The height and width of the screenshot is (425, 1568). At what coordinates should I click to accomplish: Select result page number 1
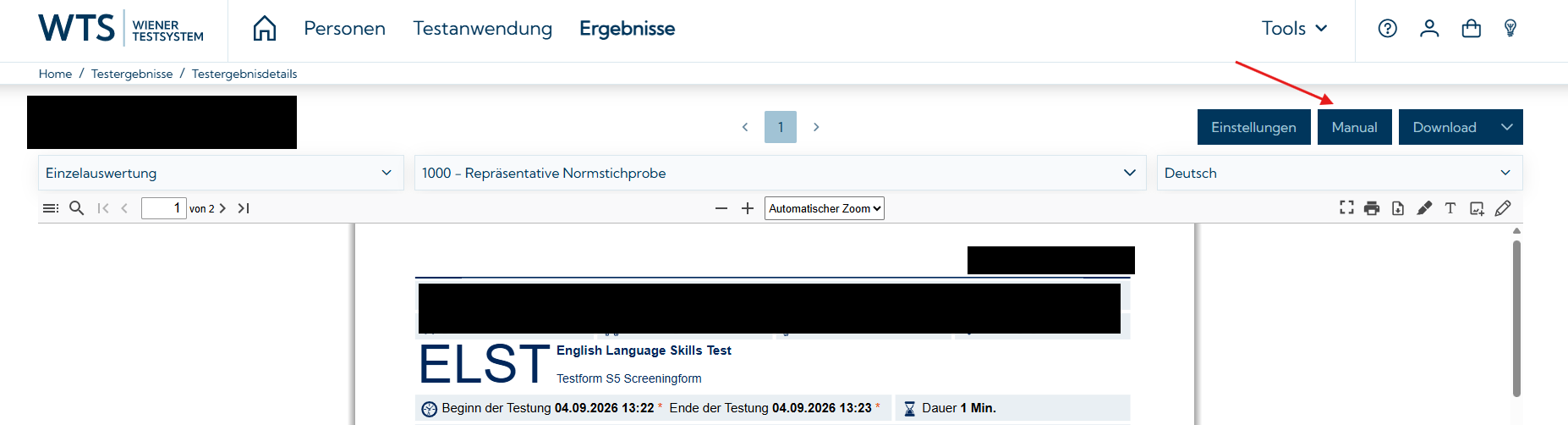coord(781,127)
